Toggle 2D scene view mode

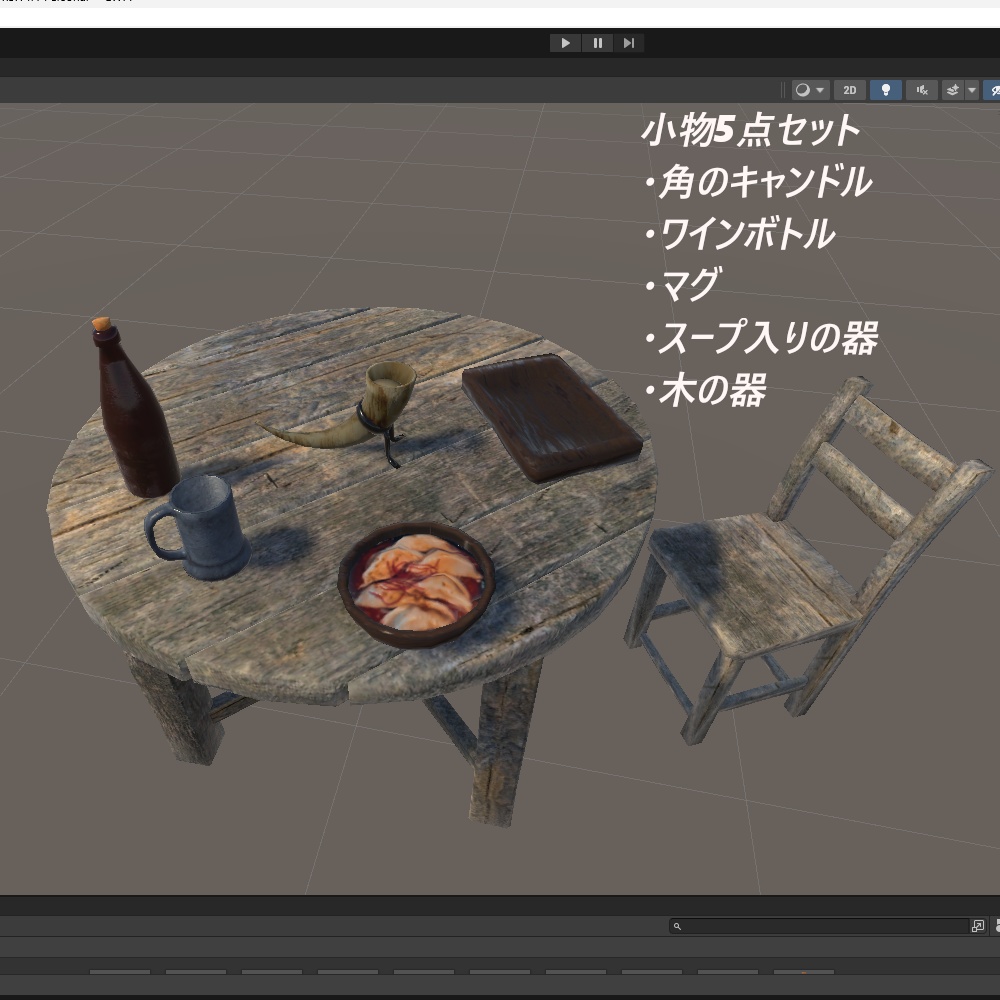[849, 90]
